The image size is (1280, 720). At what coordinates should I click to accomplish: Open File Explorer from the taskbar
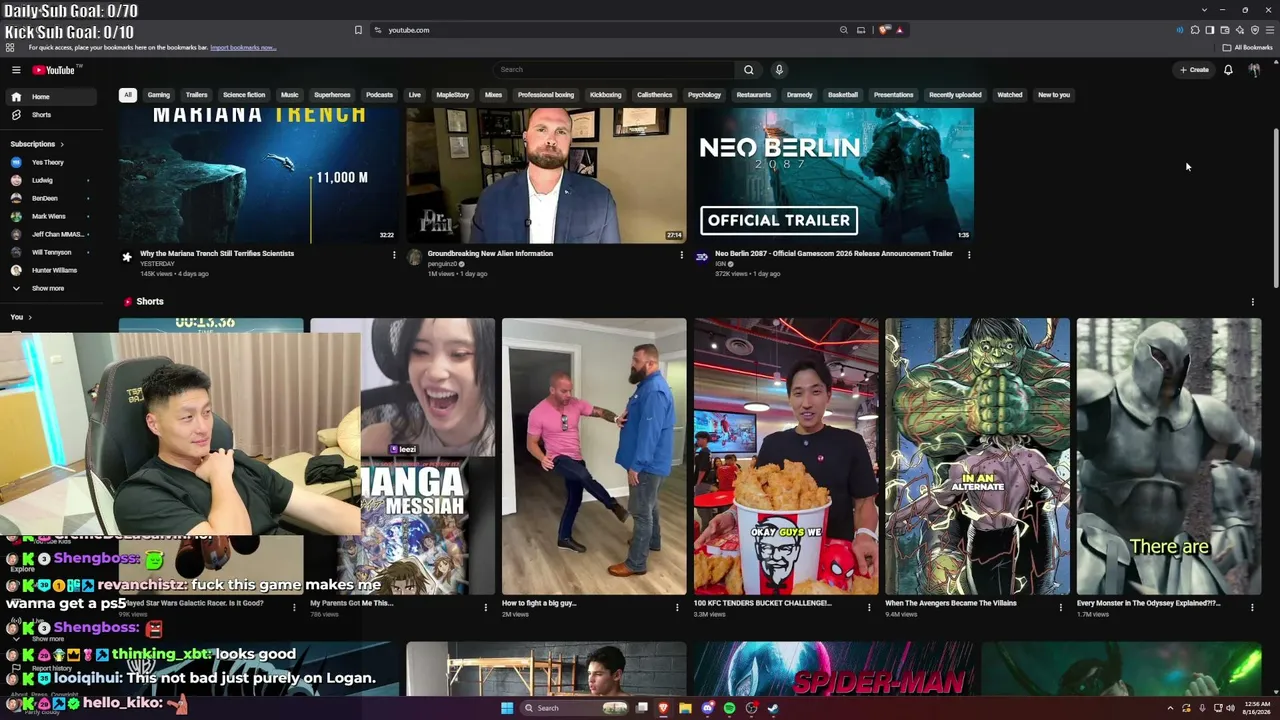pyautogui.click(x=685, y=708)
